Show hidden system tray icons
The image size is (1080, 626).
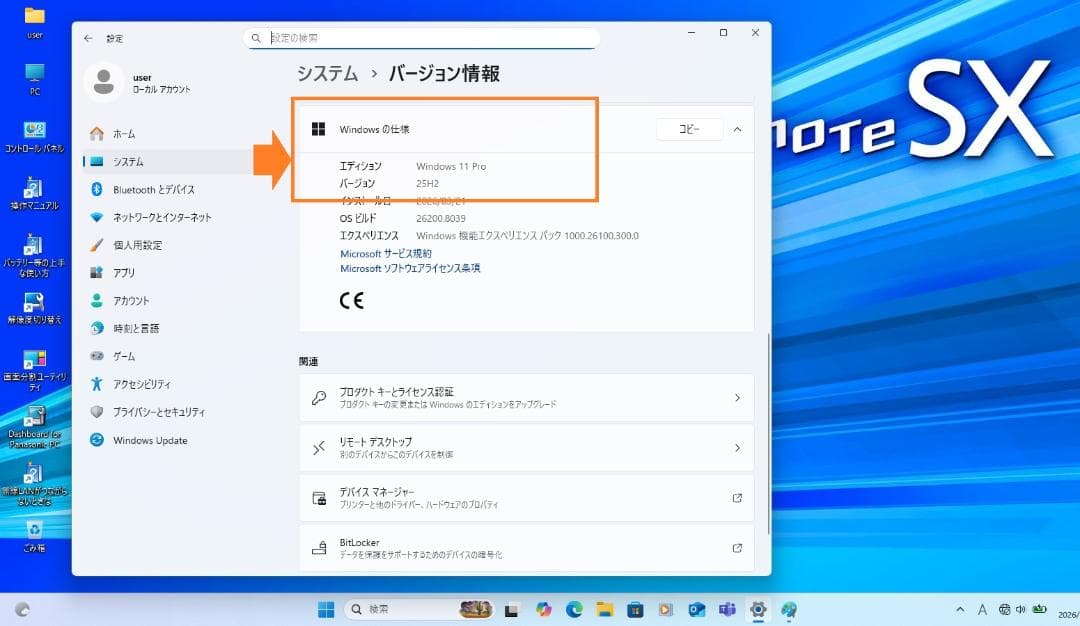(960, 609)
